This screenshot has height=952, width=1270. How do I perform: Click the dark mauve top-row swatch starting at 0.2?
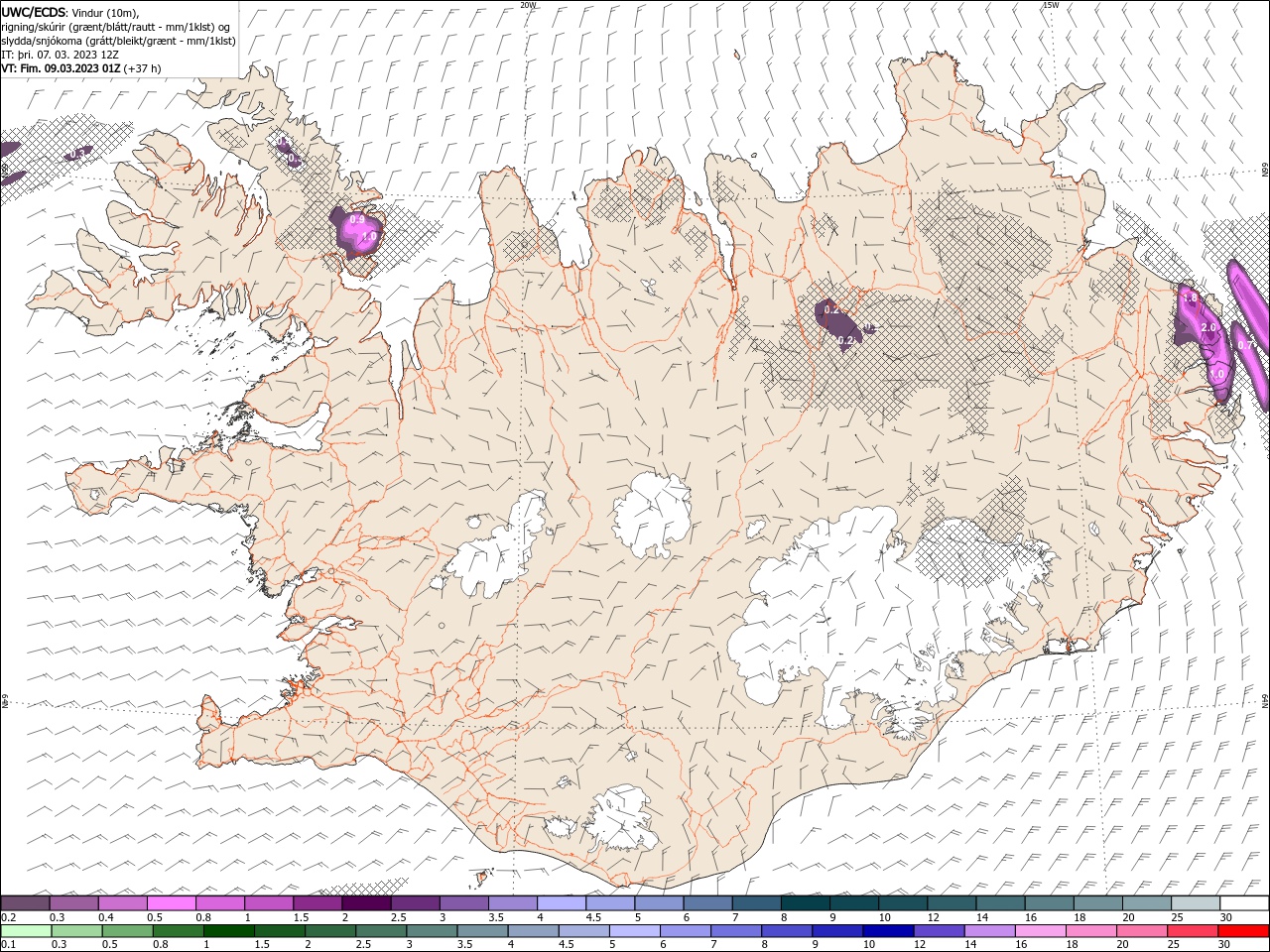tap(25, 903)
